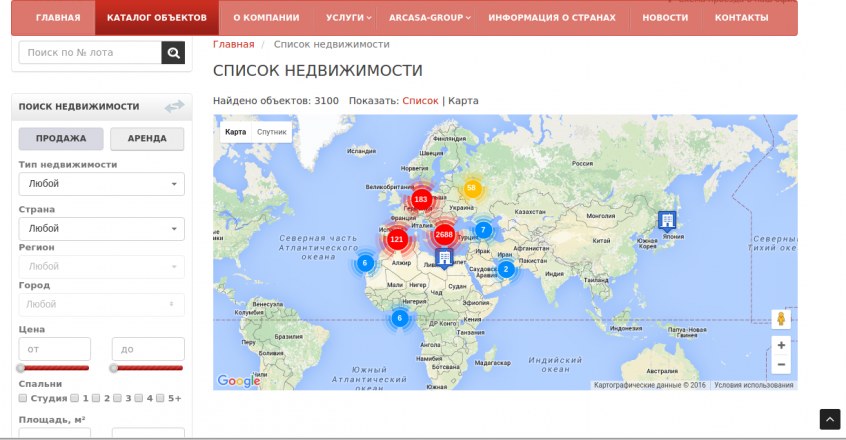Viewport: 846px width, 440px height.
Task: Open the Город dropdown
Action: click(x=101, y=304)
